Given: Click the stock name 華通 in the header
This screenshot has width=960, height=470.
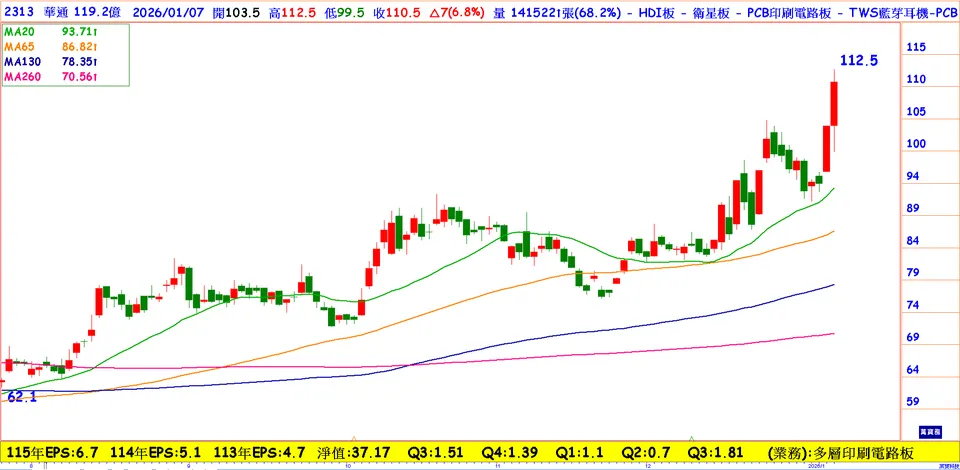Looking at the screenshot, I should coord(57,11).
